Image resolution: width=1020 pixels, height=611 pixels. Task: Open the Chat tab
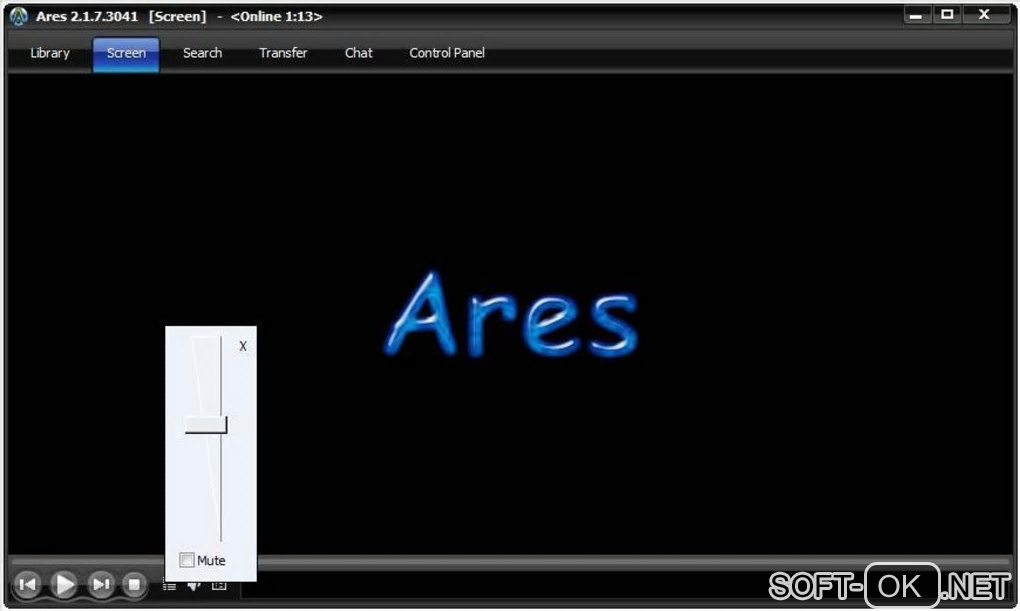358,53
